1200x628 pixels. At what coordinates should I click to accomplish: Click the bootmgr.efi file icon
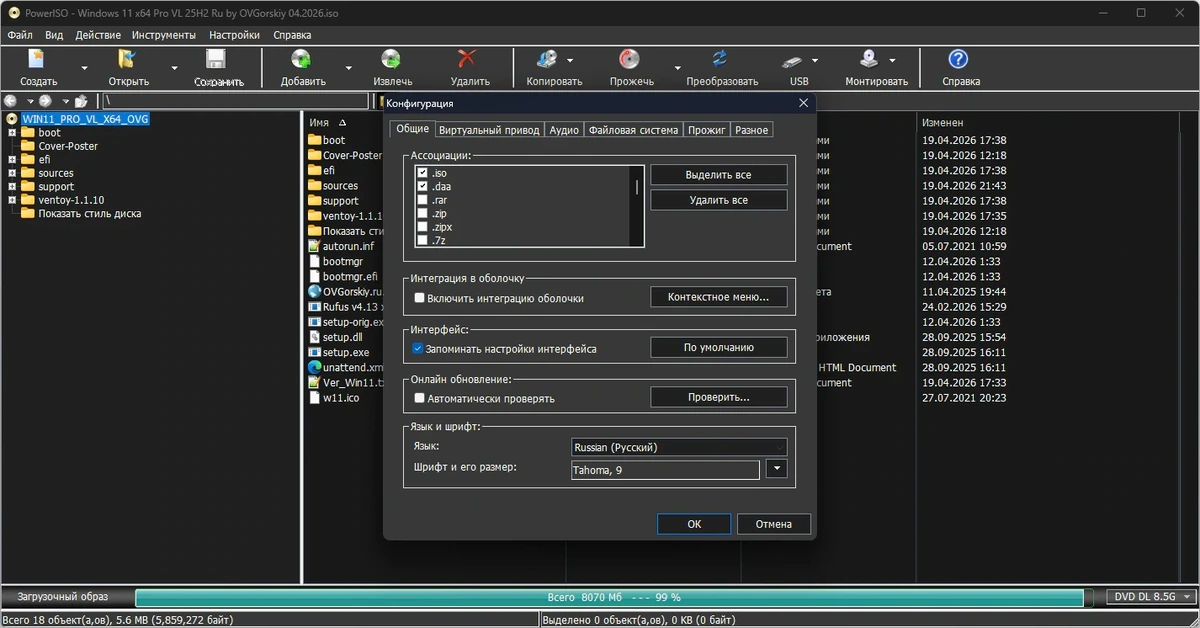coord(314,276)
